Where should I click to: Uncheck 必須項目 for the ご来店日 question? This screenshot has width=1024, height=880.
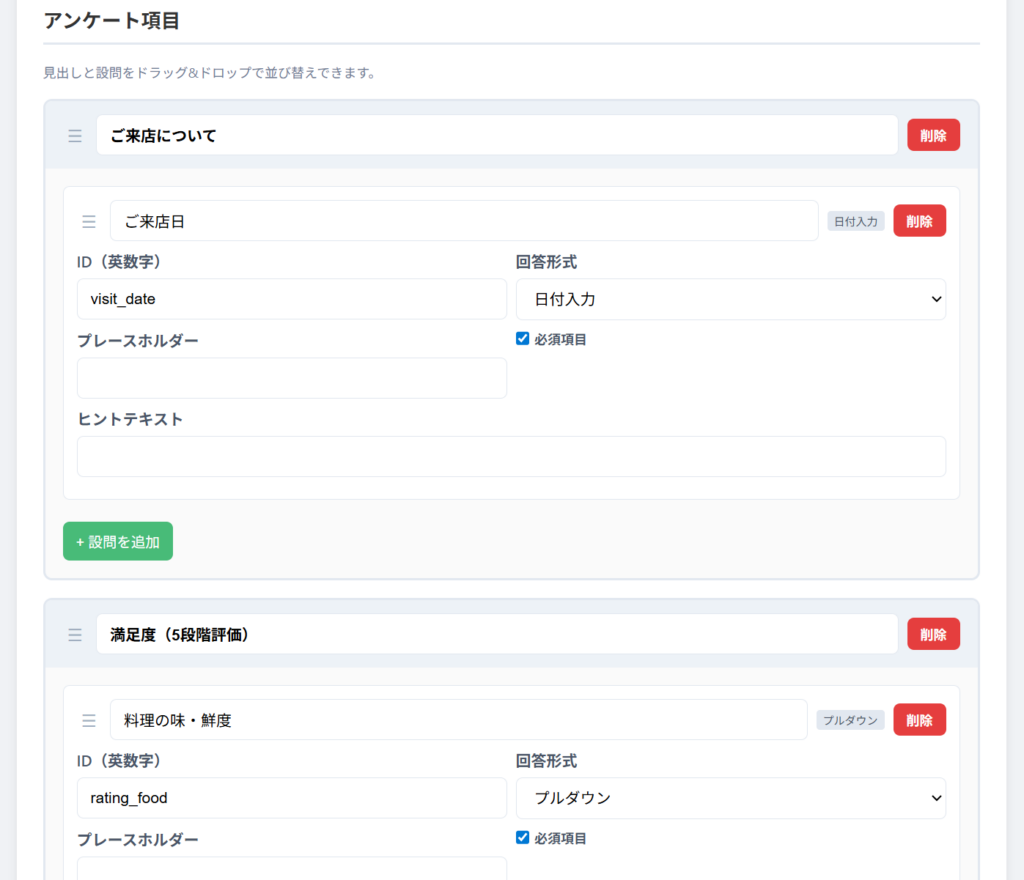[522, 339]
